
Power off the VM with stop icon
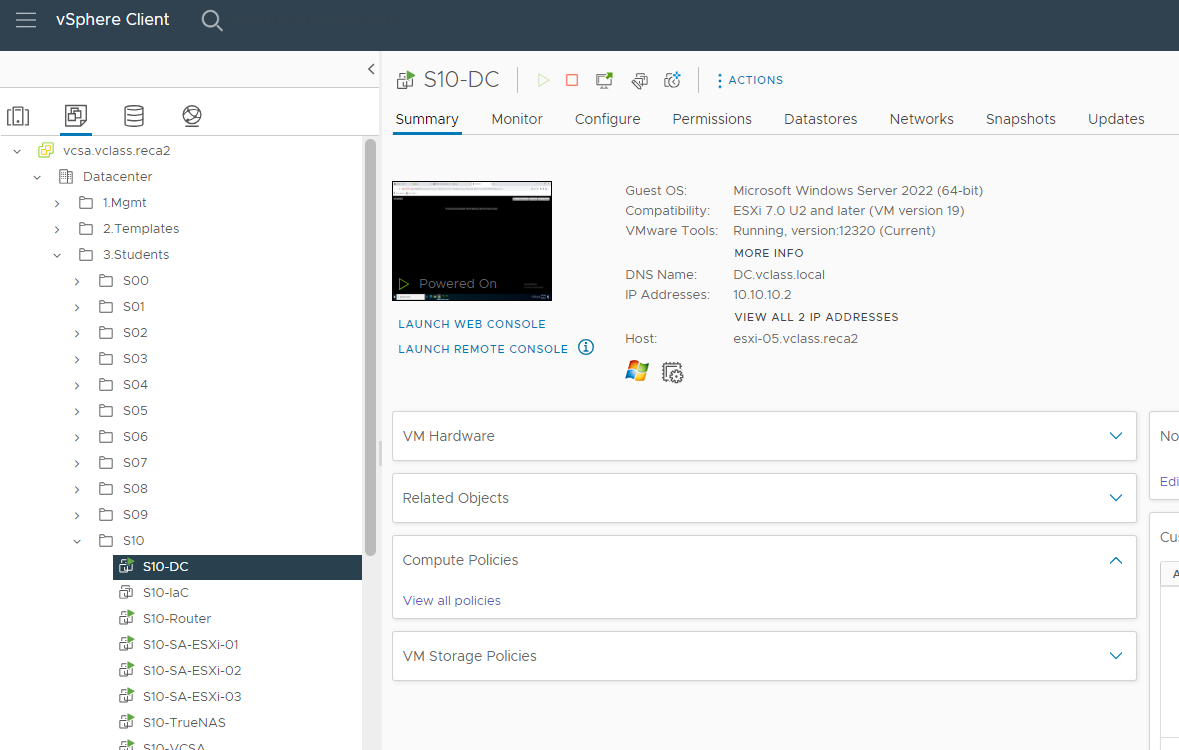tap(572, 80)
